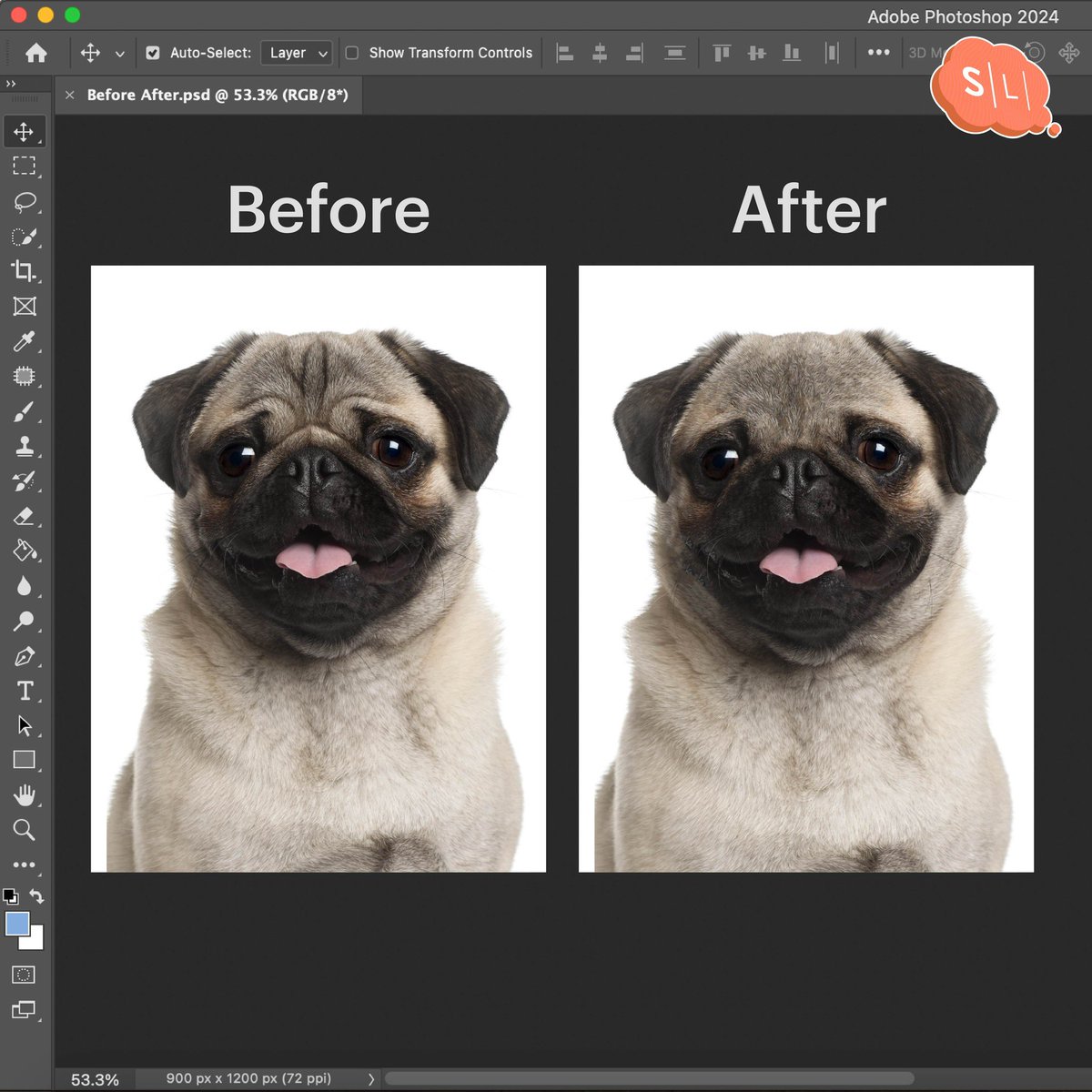Align left edges using the options bar icon
Viewport: 1092px width, 1092px height.
tap(564, 53)
